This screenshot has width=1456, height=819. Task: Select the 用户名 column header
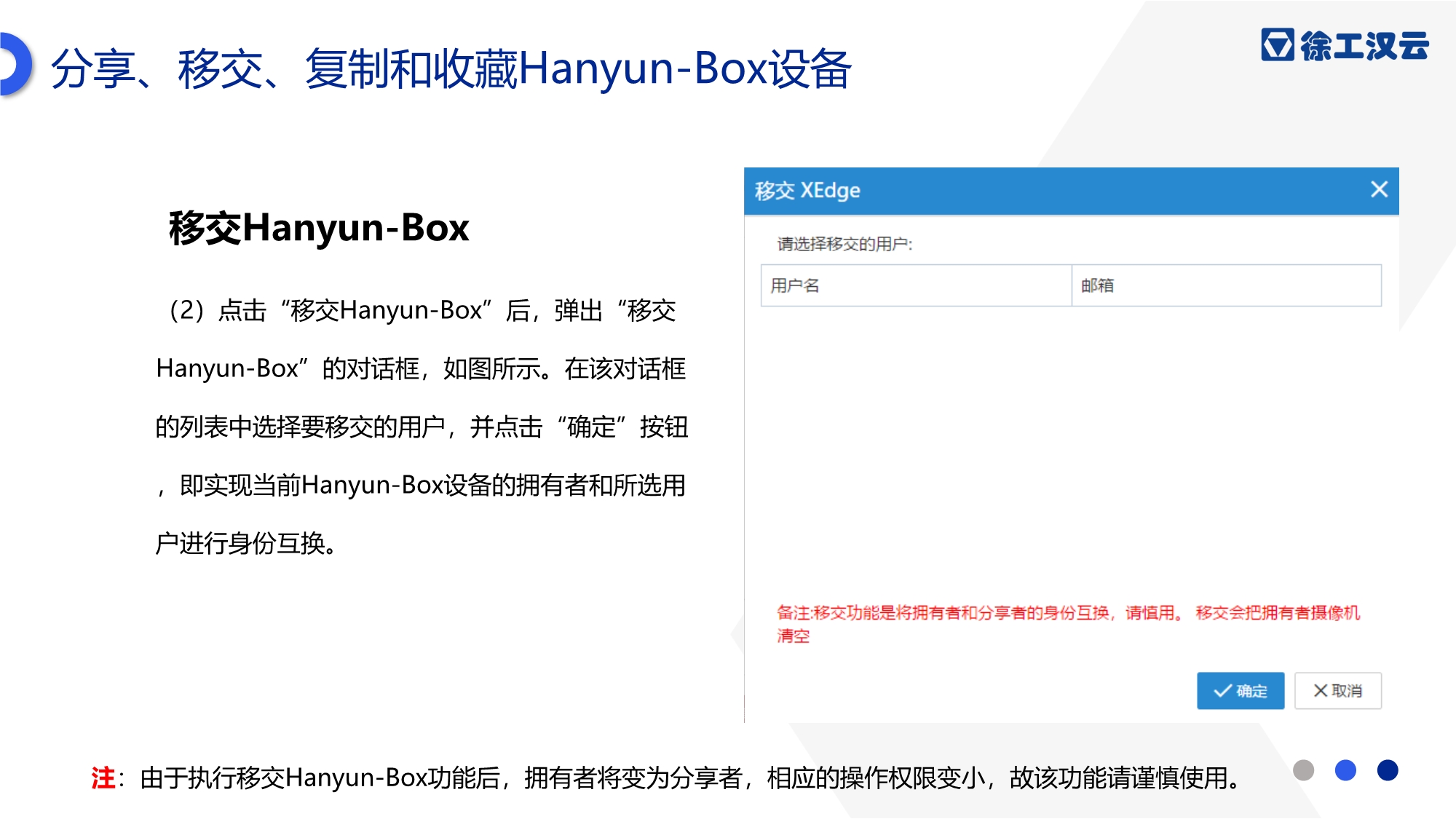tap(916, 285)
